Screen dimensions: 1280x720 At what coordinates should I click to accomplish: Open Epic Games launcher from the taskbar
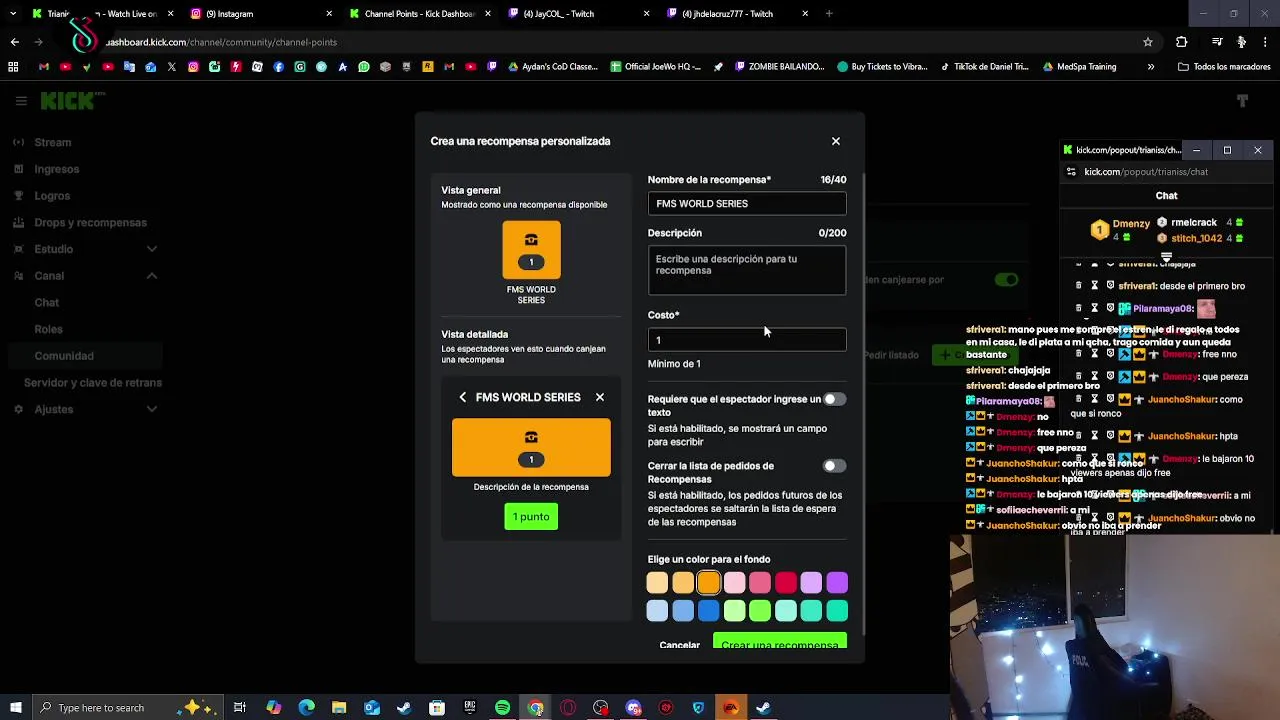click(470, 708)
